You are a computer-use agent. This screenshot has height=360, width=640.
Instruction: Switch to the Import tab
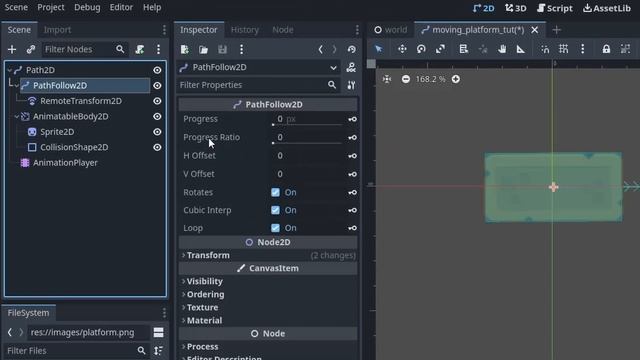57,30
